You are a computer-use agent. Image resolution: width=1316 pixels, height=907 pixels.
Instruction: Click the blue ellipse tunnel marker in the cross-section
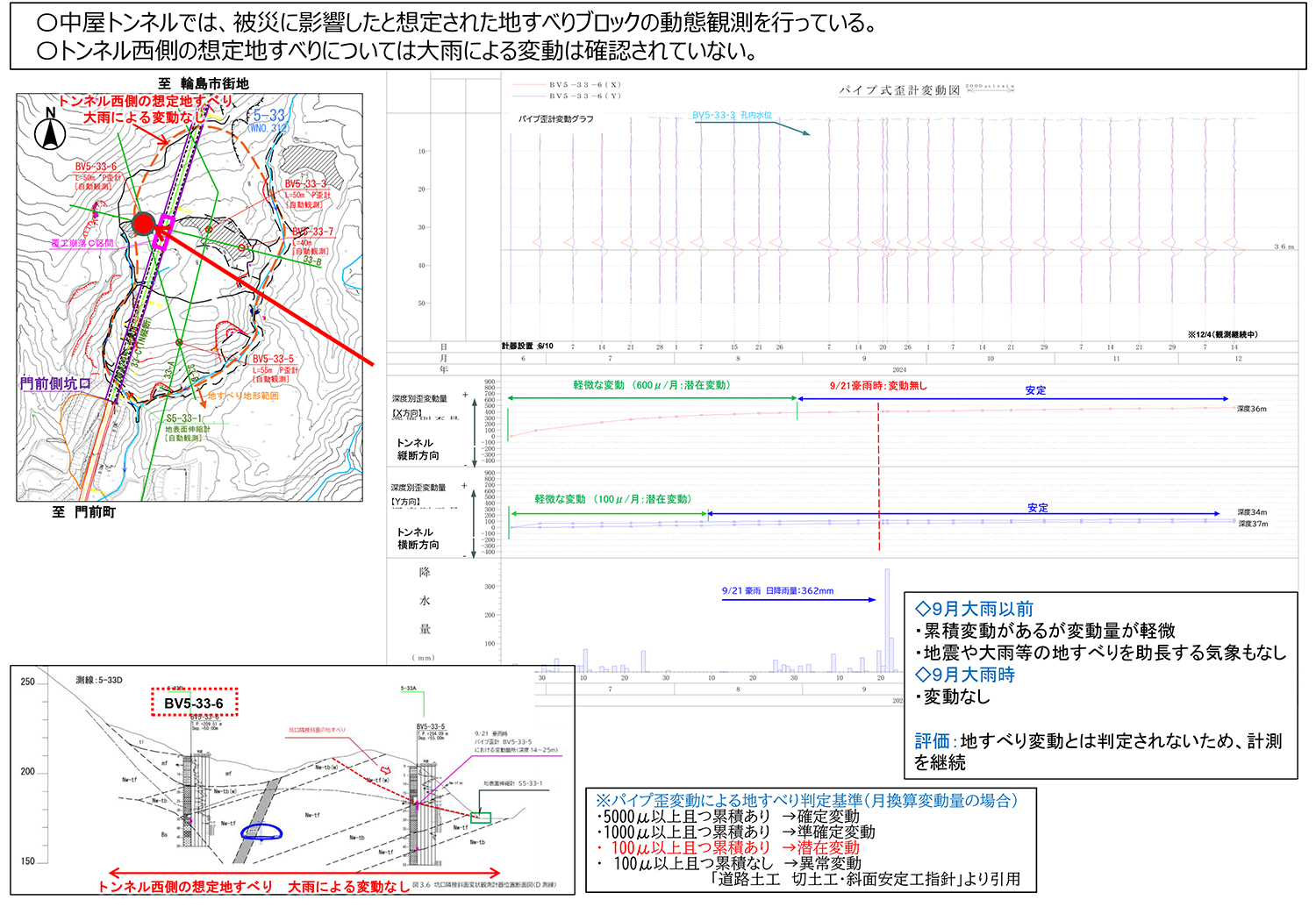[x=261, y=832]
